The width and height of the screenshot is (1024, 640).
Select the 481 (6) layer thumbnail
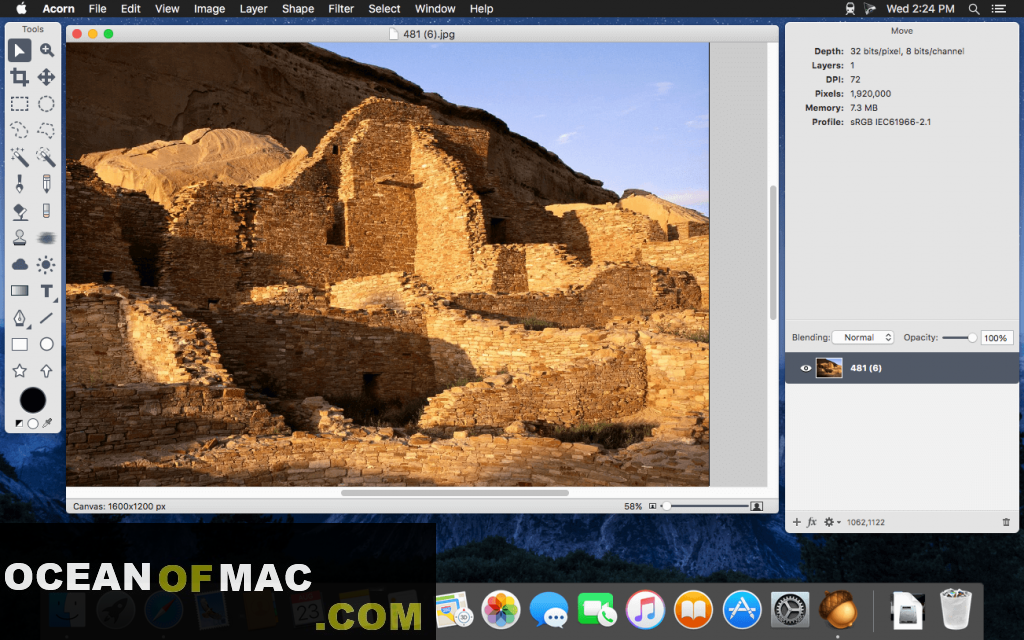coord(829,368)
